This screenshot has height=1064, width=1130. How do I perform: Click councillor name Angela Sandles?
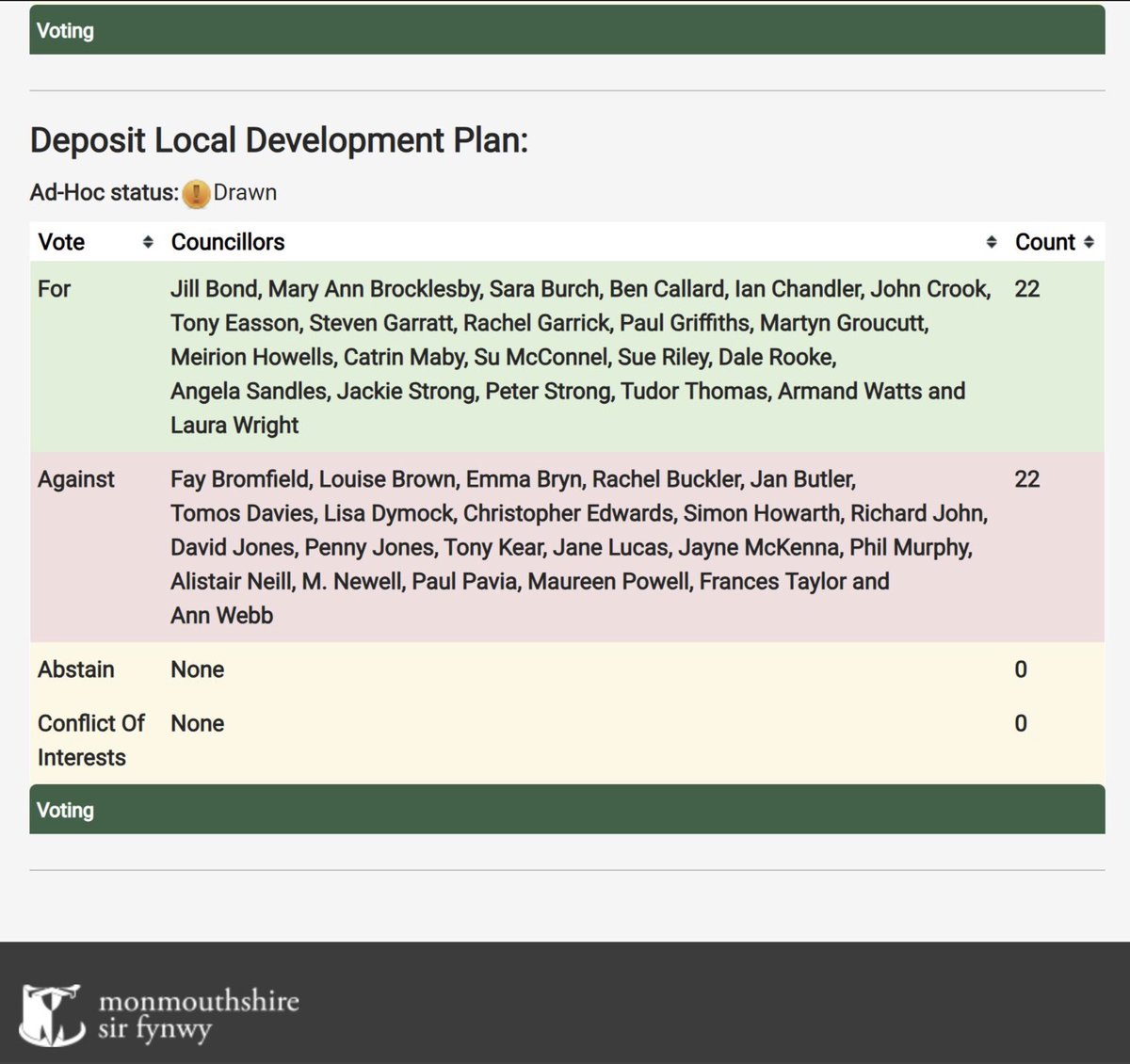click(x=248, y=391)
